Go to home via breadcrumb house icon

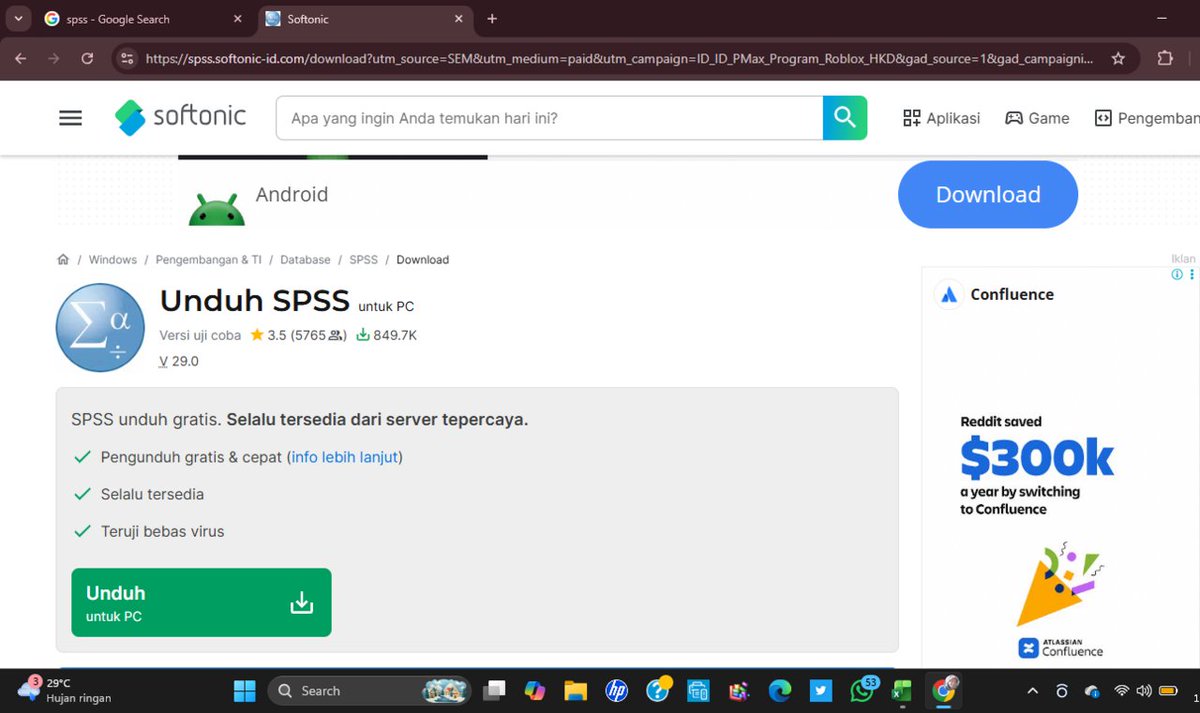point(63,259)
